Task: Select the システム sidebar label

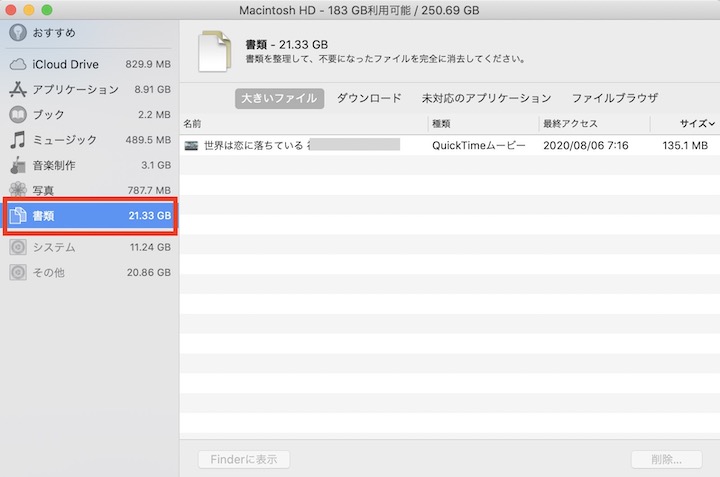Action: (x=54, y=247)
